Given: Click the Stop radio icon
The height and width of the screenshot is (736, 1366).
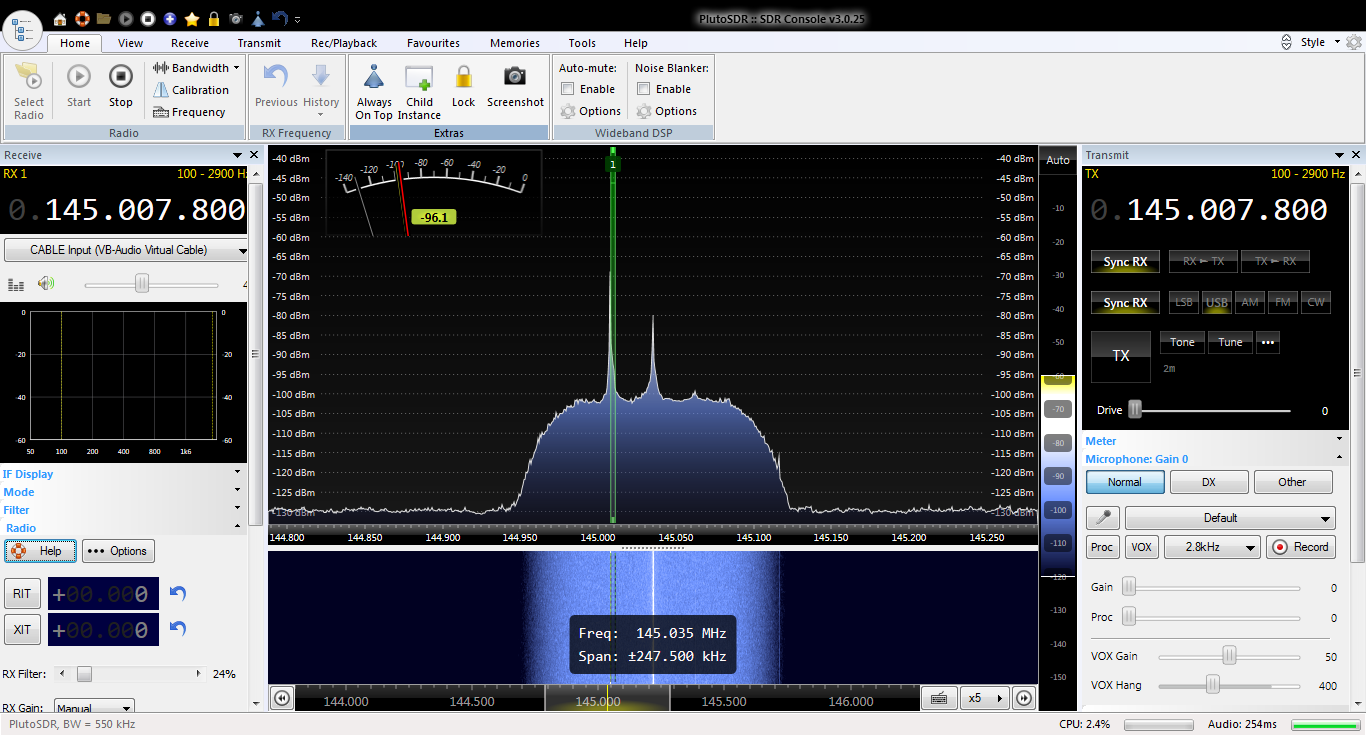Looking at the screenshot, I should click(x=121, y=77).
